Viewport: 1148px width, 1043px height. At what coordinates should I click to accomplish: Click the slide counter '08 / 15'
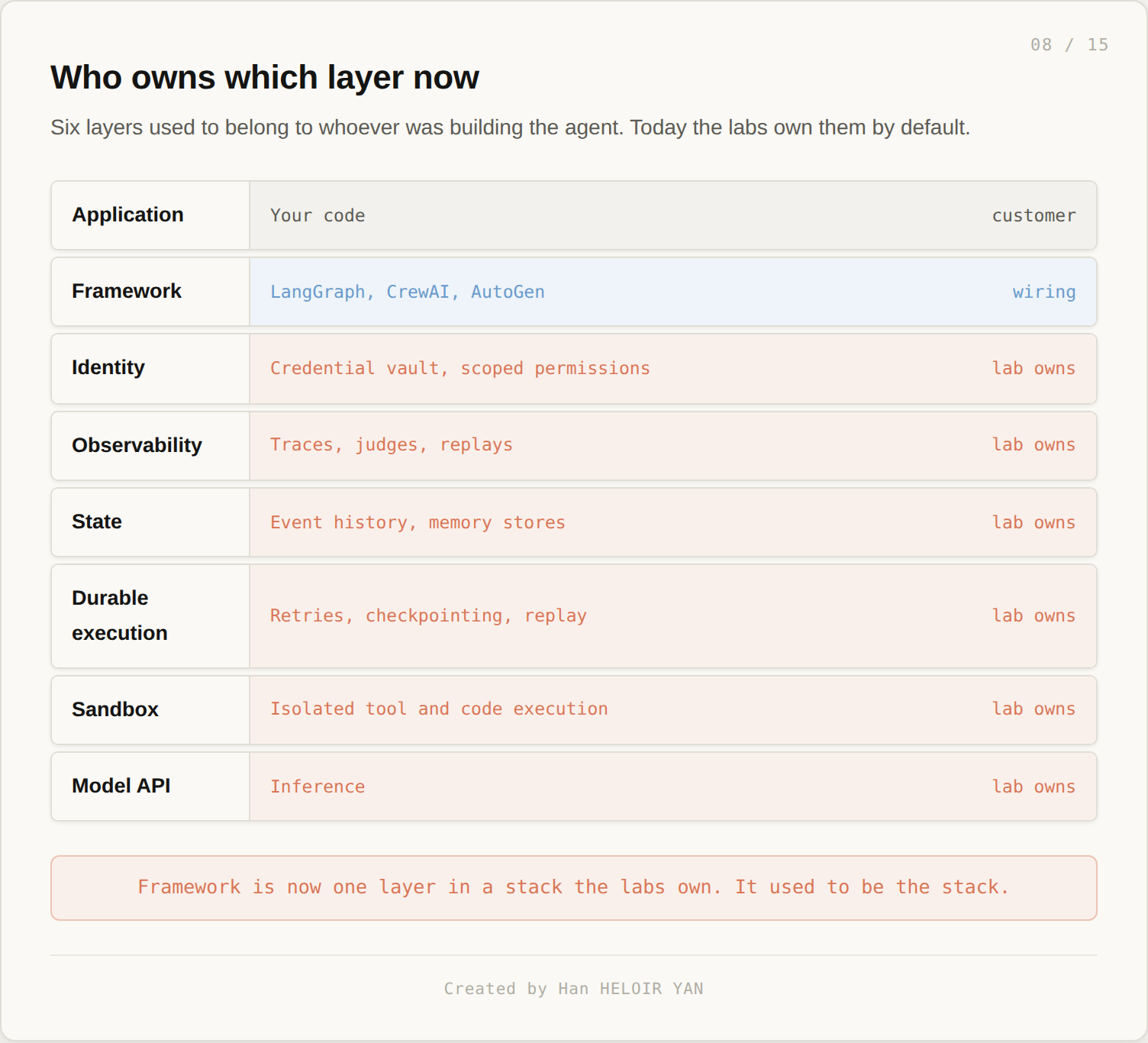[1069, 44]
